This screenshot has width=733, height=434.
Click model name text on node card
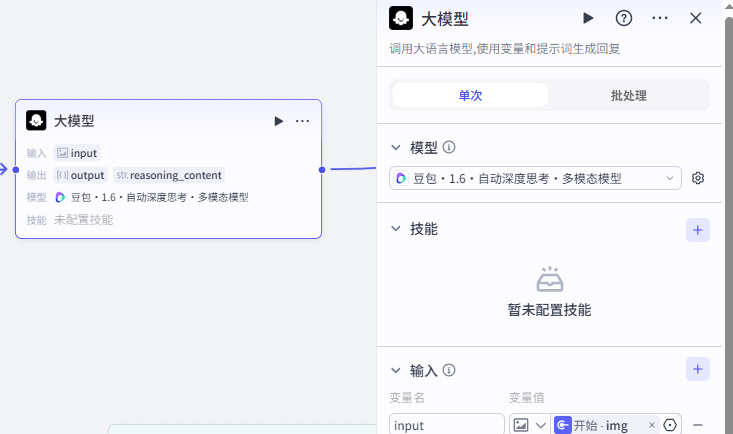pyautogui.click(x=159, y=197)
